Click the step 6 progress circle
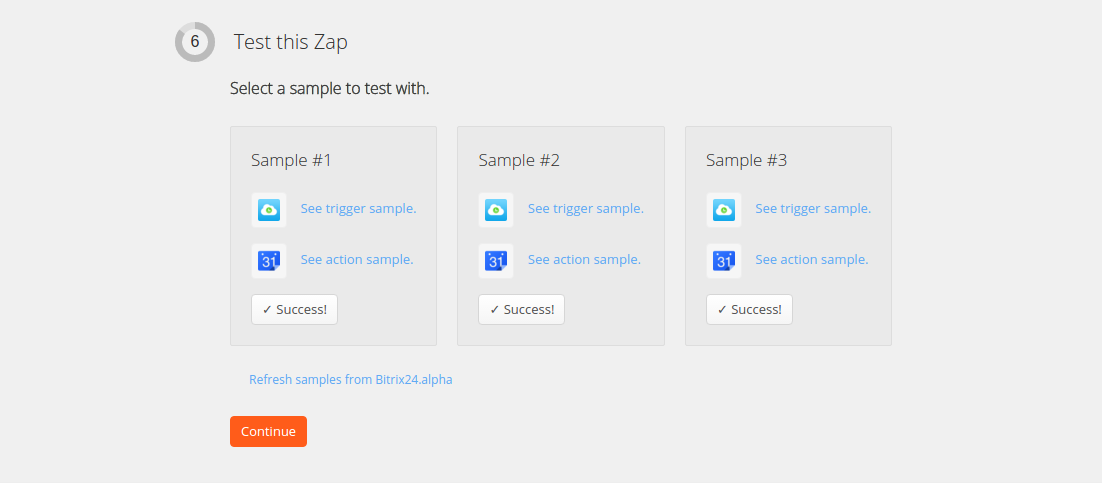The width and height of the screenshot is (1102, 488). click(195, 42)
